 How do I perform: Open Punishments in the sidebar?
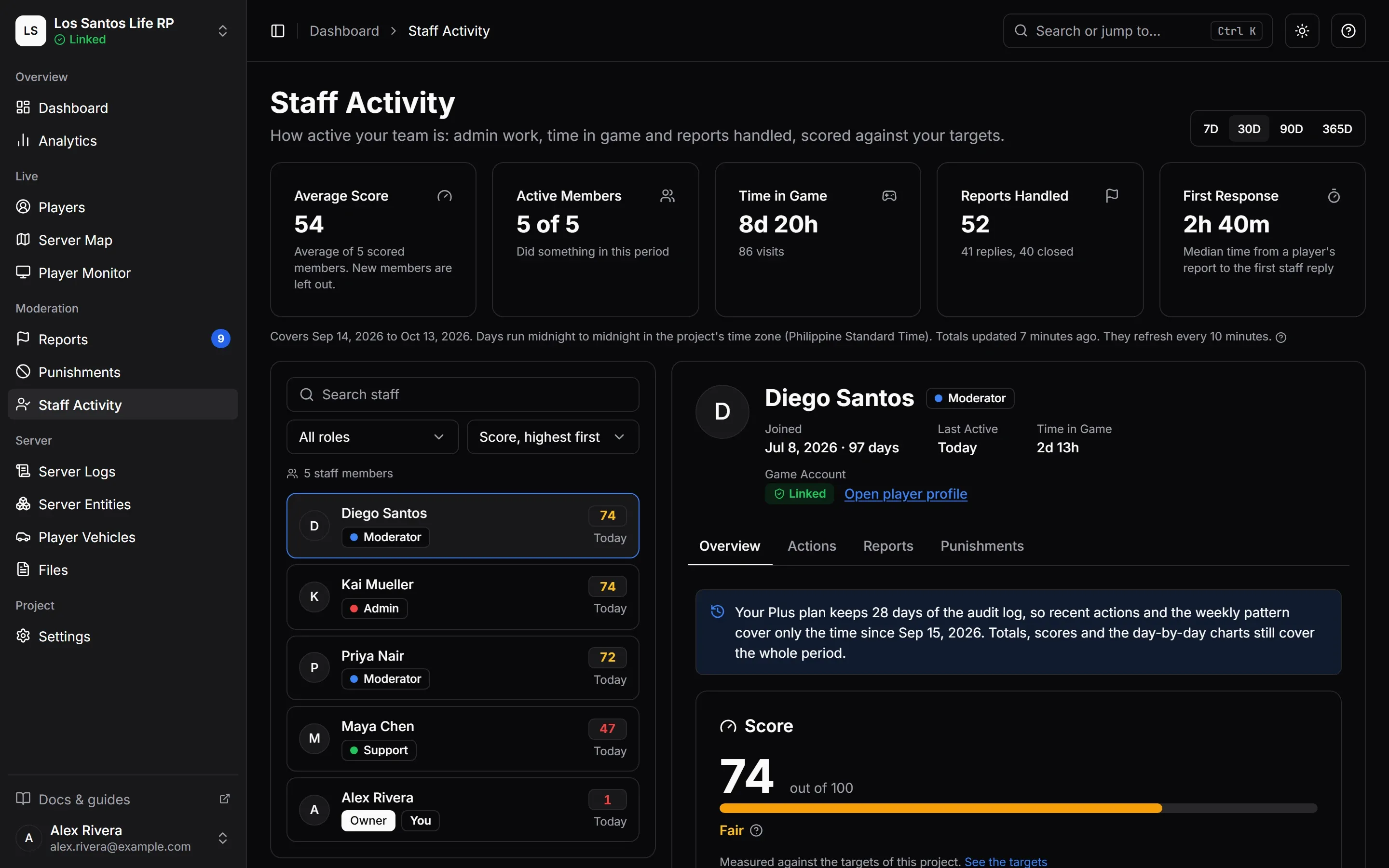point(123,372)
